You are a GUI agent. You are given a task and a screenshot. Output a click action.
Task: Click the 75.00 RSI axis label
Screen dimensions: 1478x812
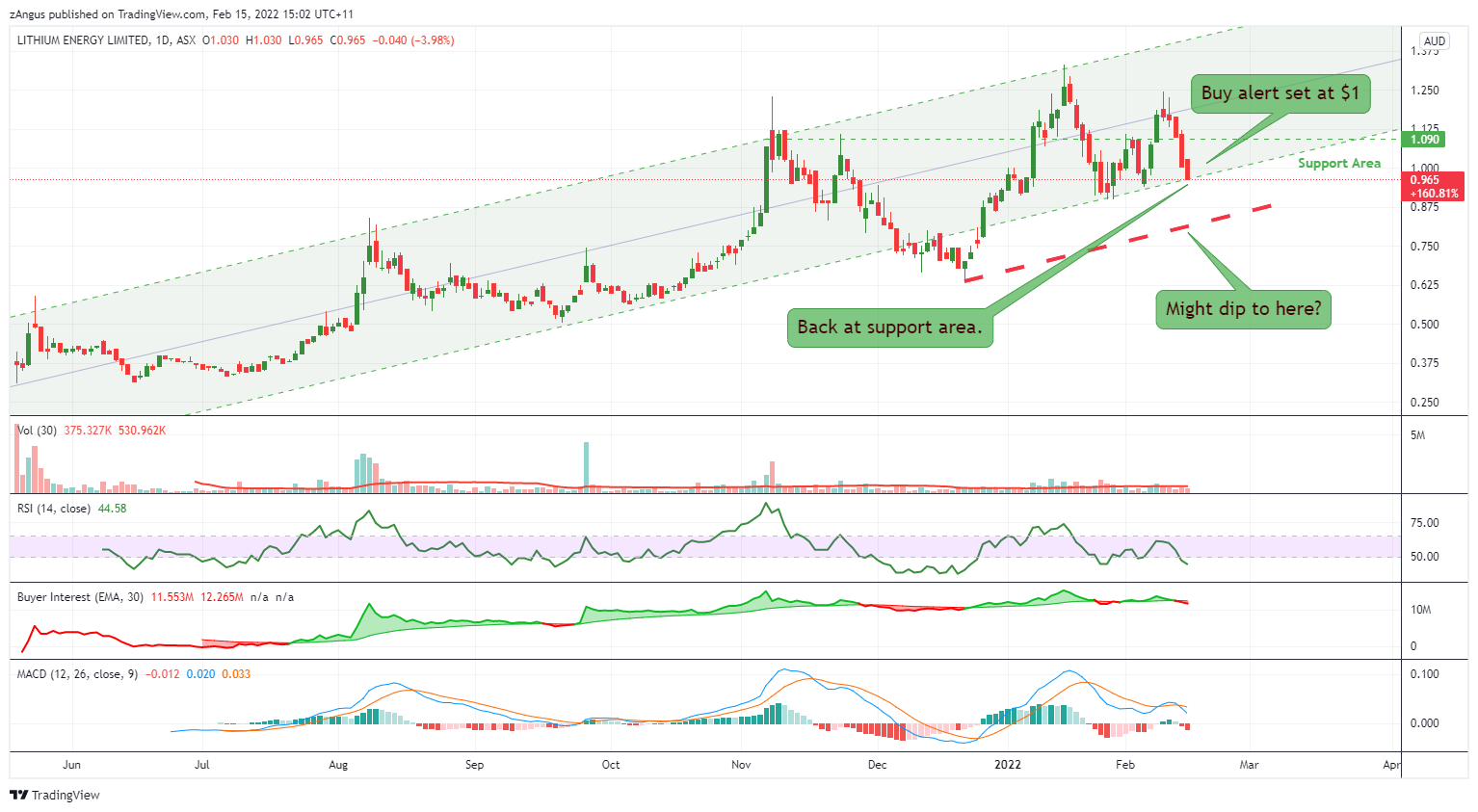click(1424, 523)
